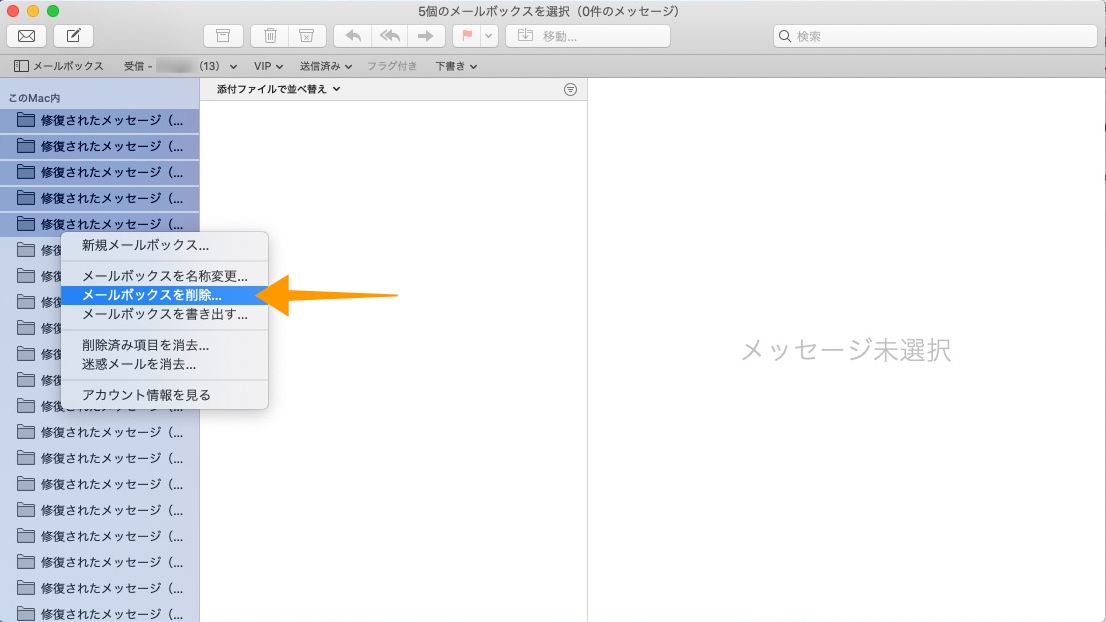Image resolution: width=1106 pixels, height=622 pixels.
Task: Open 添付ファイルで並べ替え sort dropdown
Action: (x=278, y=89)
